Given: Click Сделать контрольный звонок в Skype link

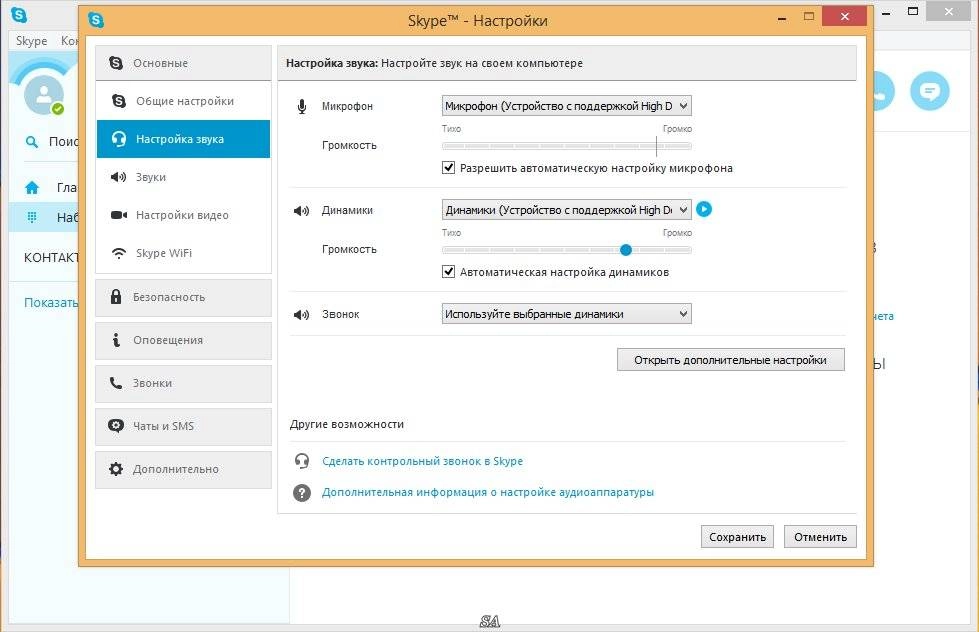Looking at the screenshot, I should (422, 461).
